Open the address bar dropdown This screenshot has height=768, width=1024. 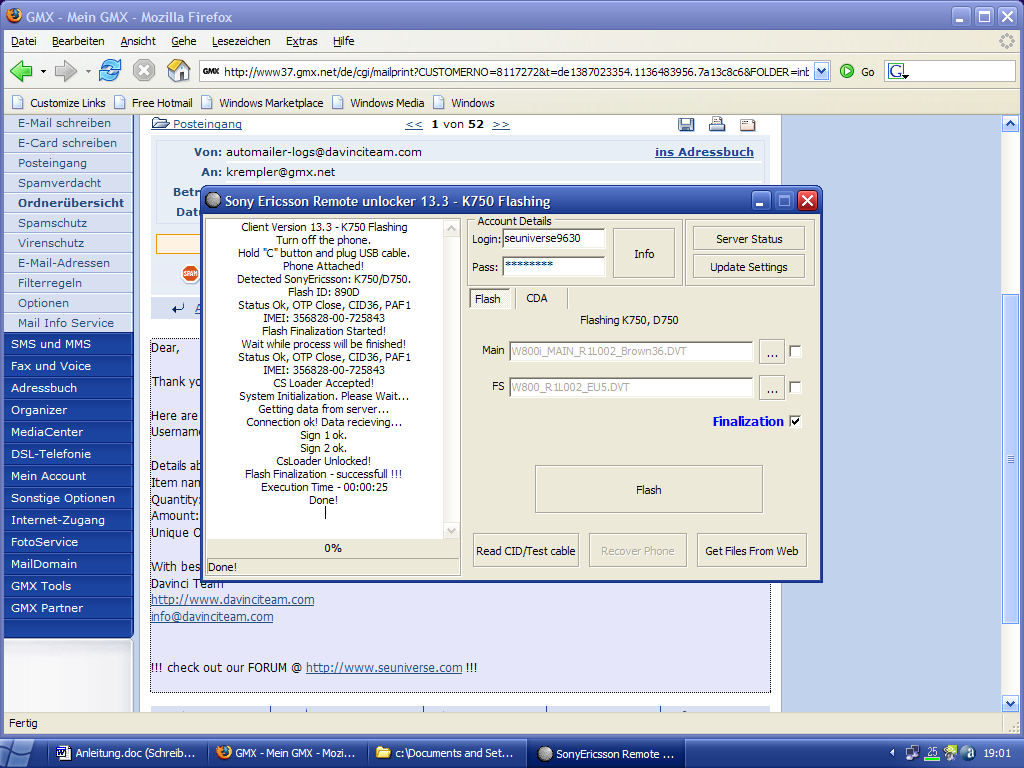click(x=822, y=71)
